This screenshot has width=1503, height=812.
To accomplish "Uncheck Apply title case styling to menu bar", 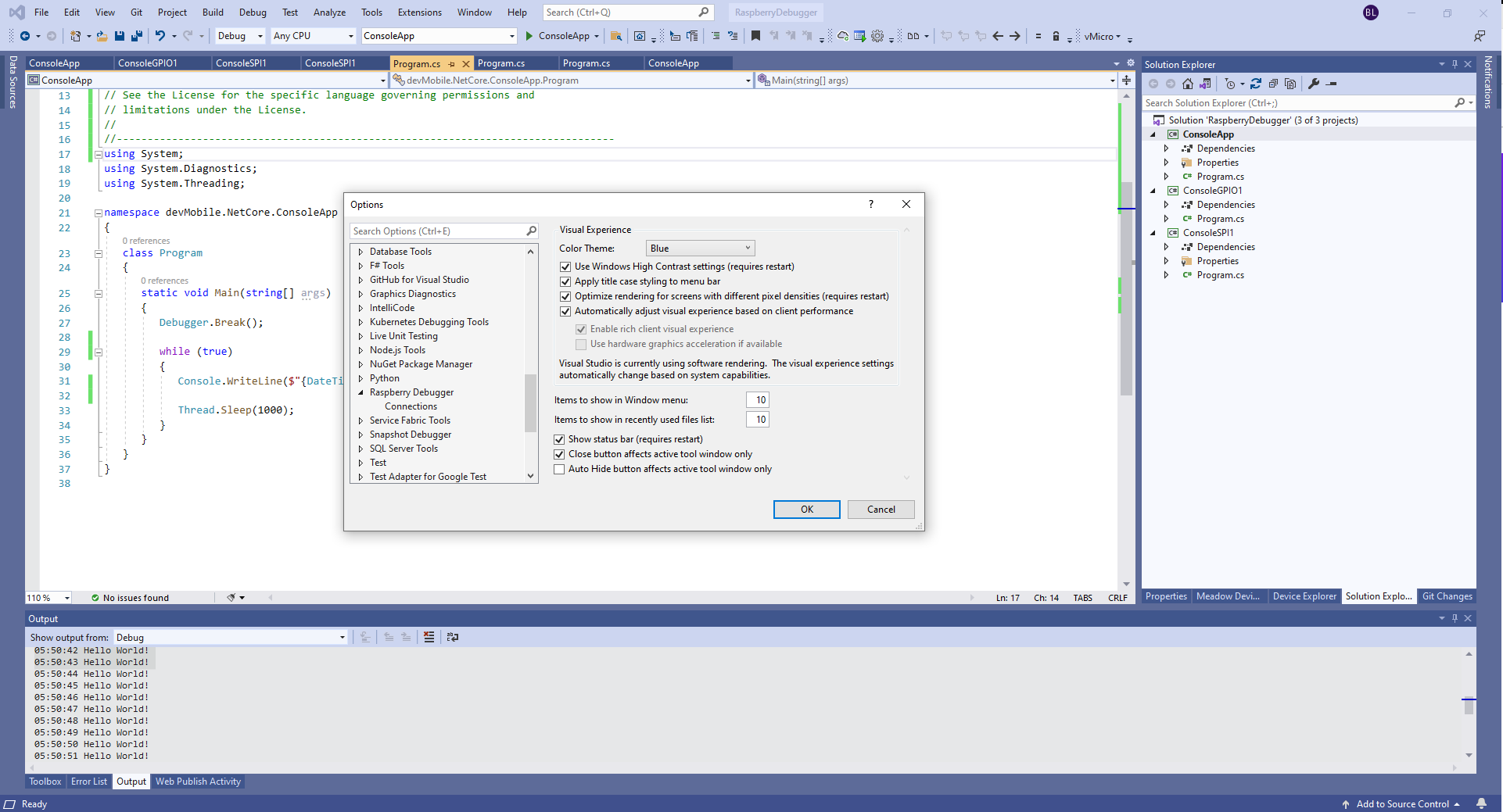I will 565,281.
